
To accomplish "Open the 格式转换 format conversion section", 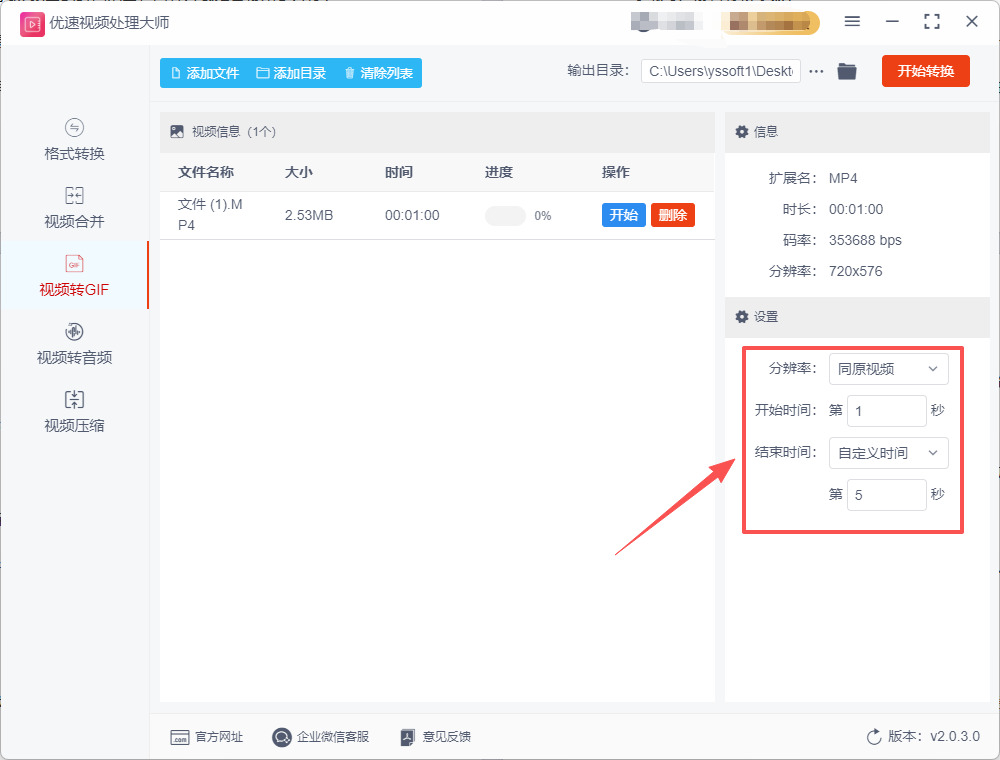I will tap(74, 140).
